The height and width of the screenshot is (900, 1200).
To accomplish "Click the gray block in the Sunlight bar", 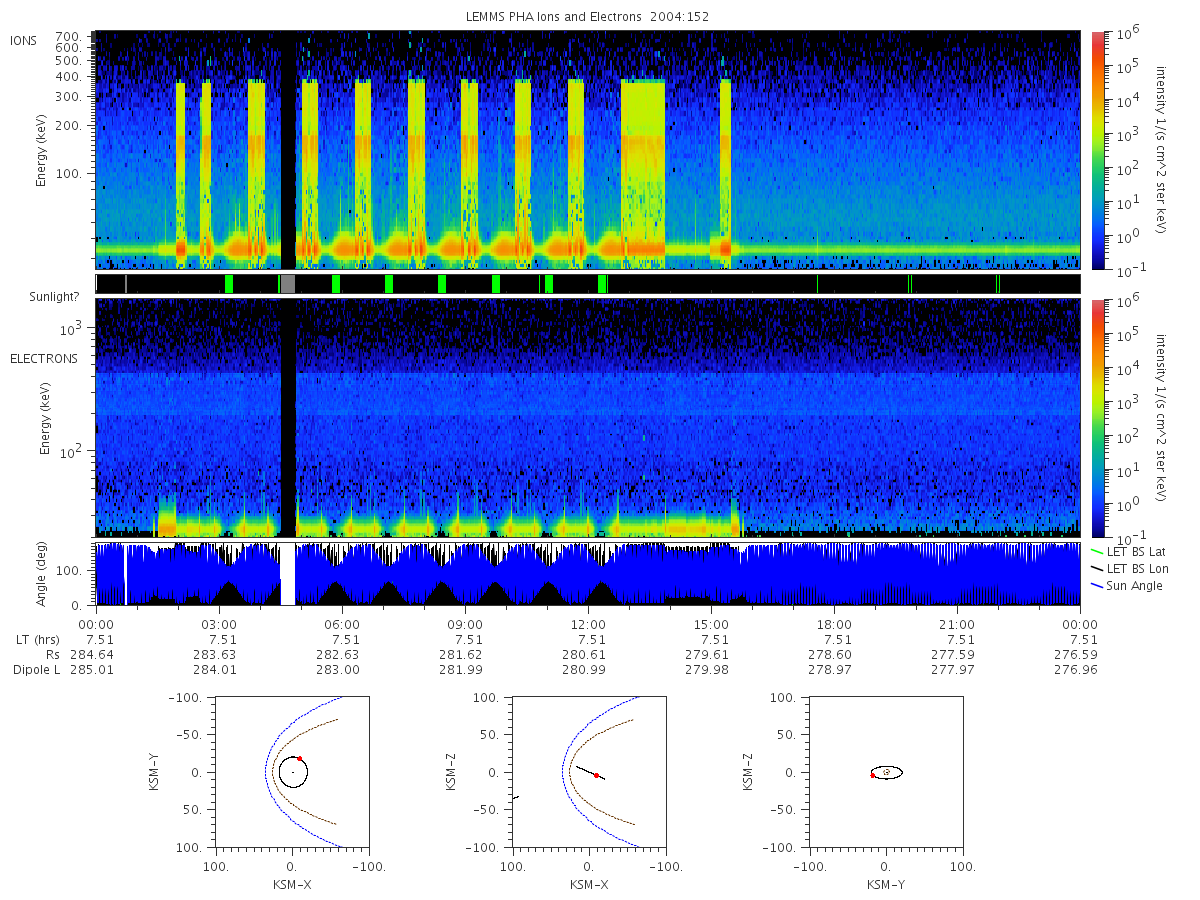I will tap(287, 284).
